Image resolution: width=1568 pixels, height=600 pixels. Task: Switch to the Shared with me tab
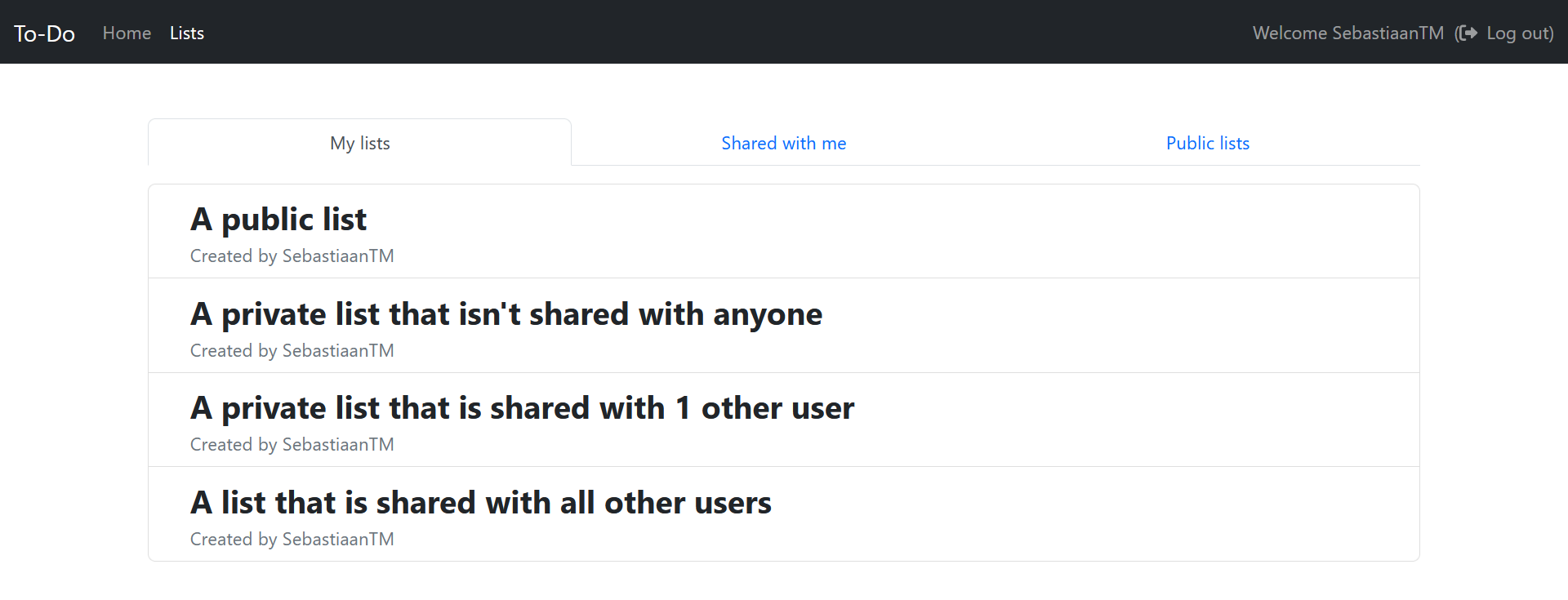783,143
